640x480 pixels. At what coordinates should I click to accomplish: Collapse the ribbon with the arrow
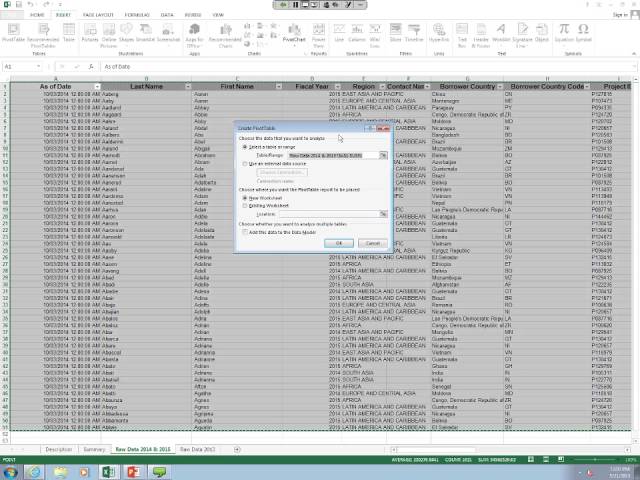coord(634,53)
